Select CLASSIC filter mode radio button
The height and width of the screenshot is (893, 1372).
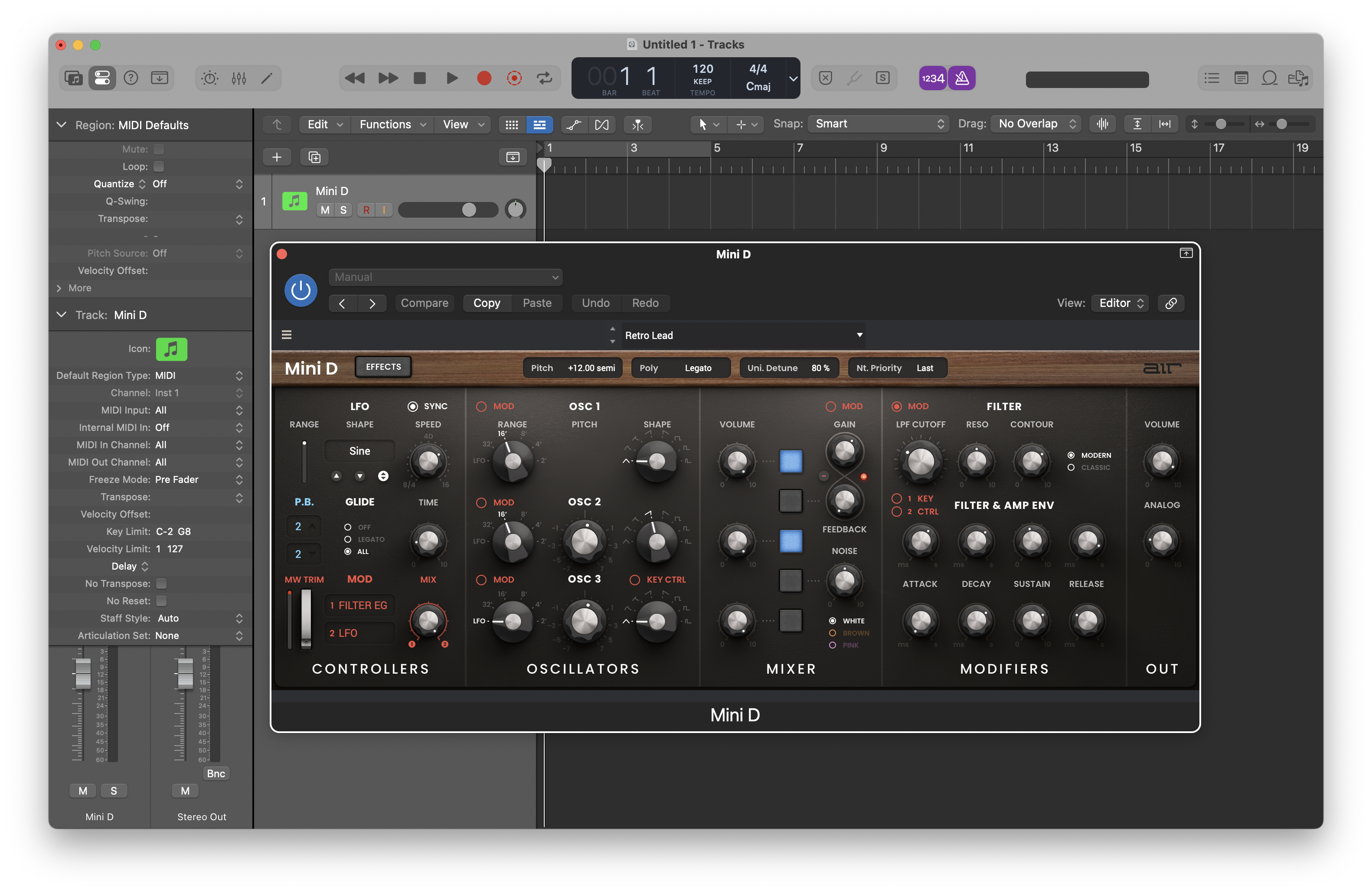(x=1071, y=467)
